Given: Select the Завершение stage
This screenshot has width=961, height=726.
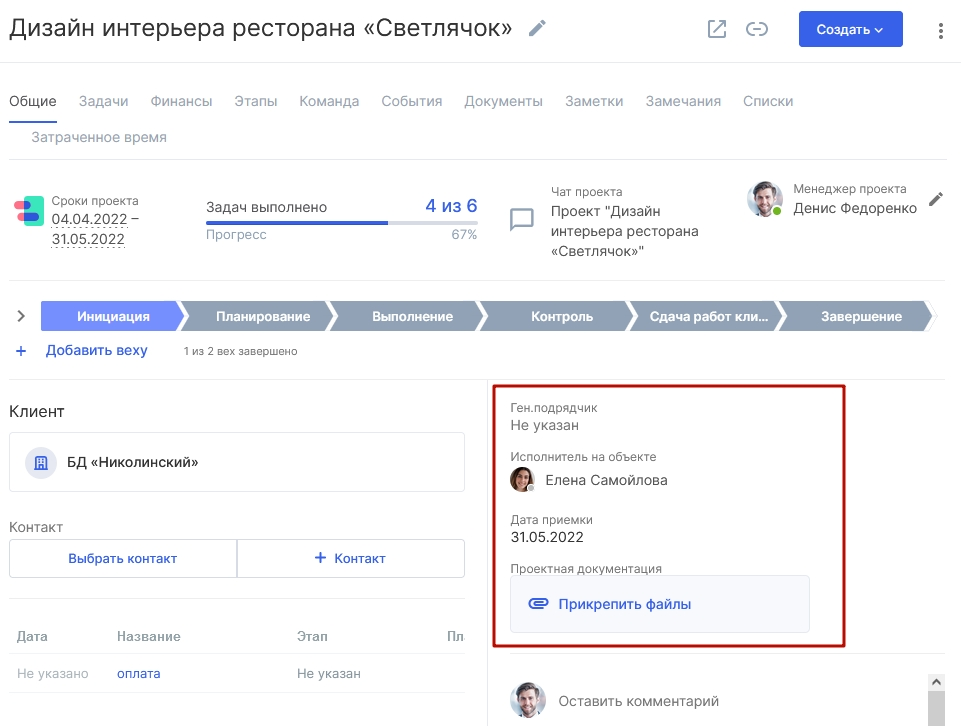Looking at the screenshot, I should [x=861, y=316].
